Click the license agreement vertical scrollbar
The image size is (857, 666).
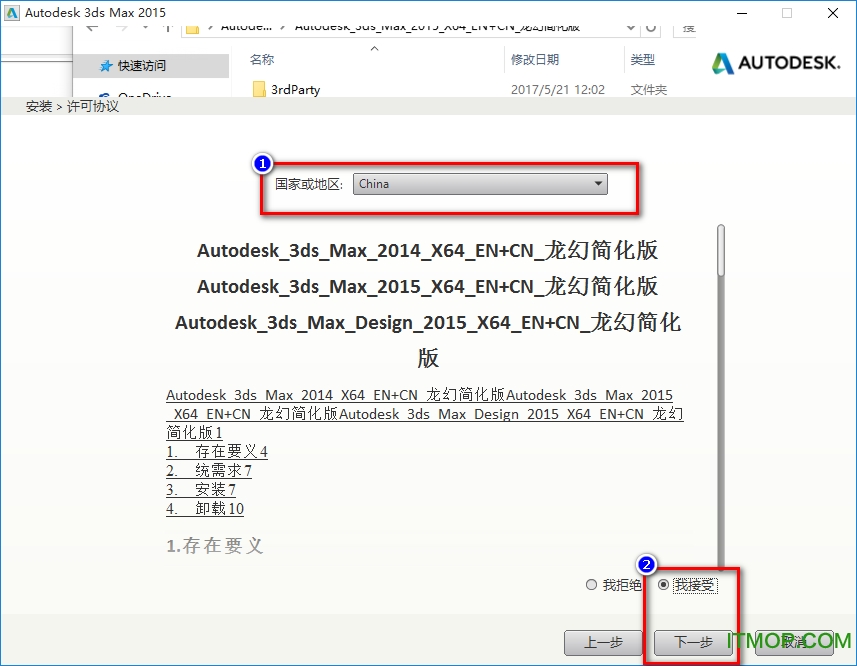click(x=721, y=397)
